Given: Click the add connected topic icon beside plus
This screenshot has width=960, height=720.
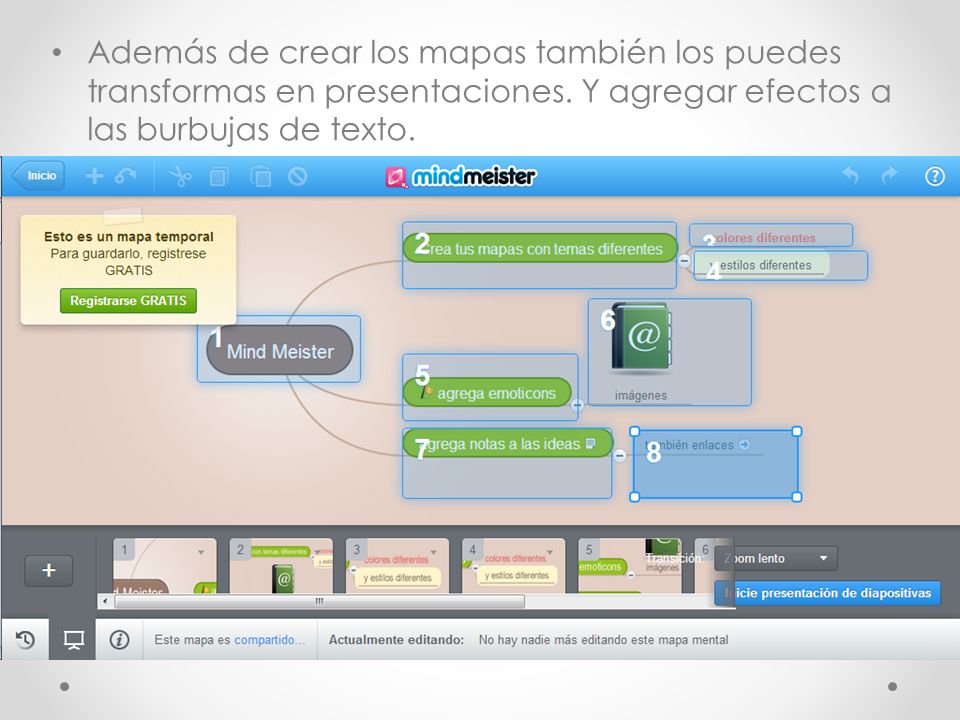Looking at the screenshot, I should pyautogui.click(x=126, y=176).
